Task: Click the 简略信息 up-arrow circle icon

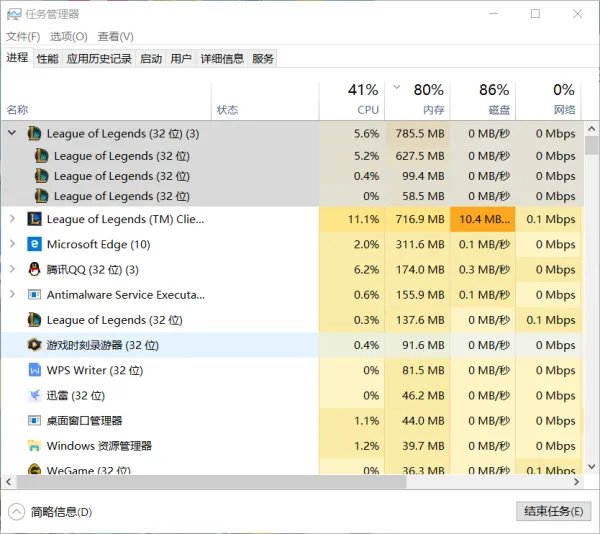Action: pyautogui.click(x=16, y=512)
